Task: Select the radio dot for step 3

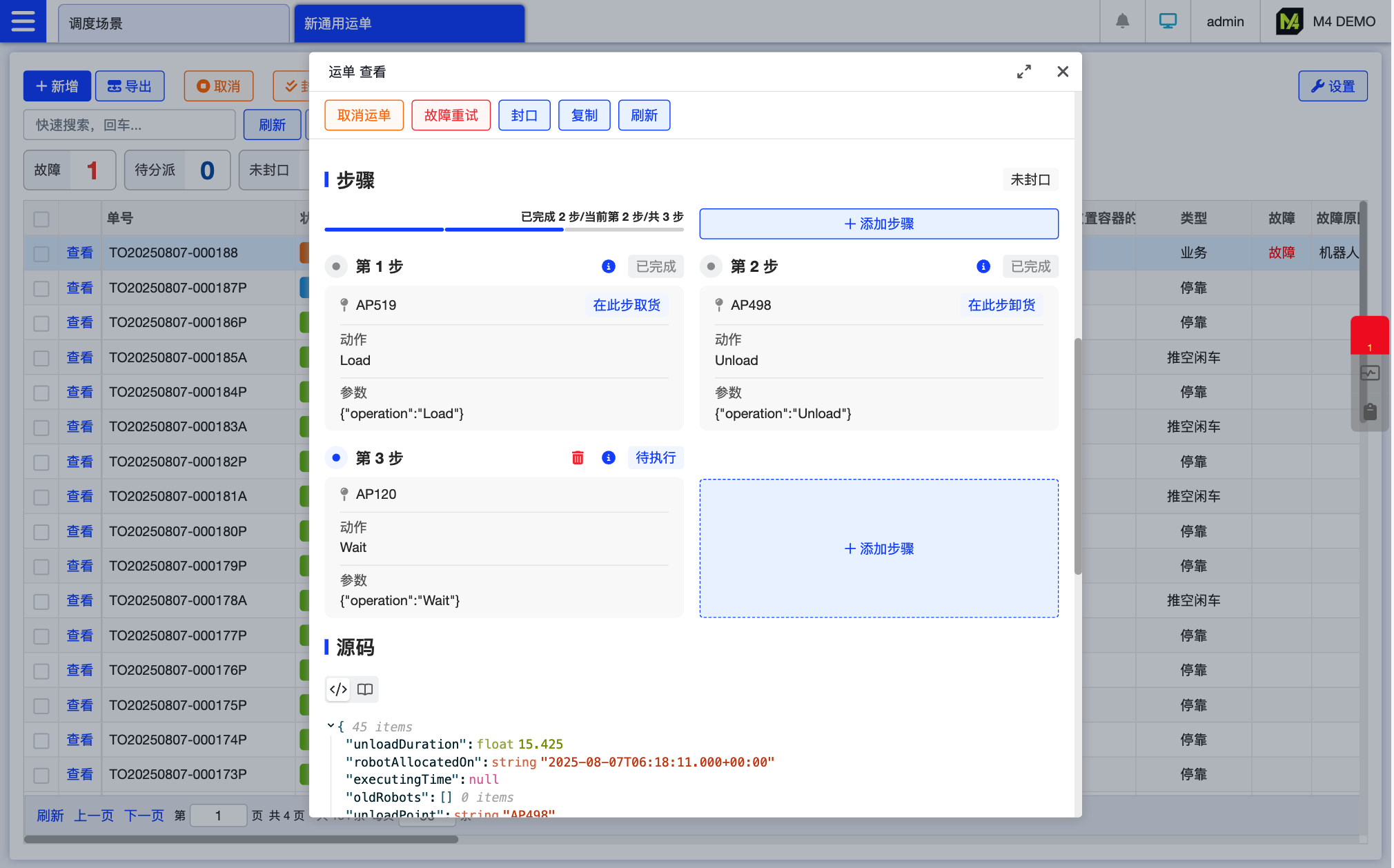Action: pyautogui.click(x=336, y=457)
